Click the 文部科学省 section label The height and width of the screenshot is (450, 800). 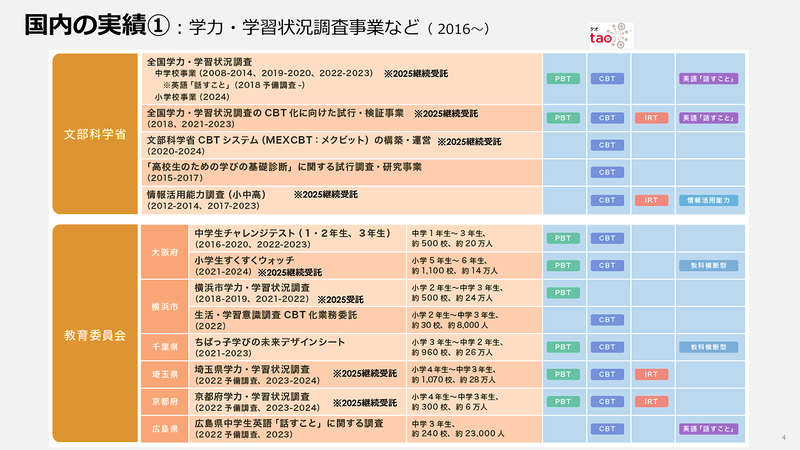pos(95,134)
